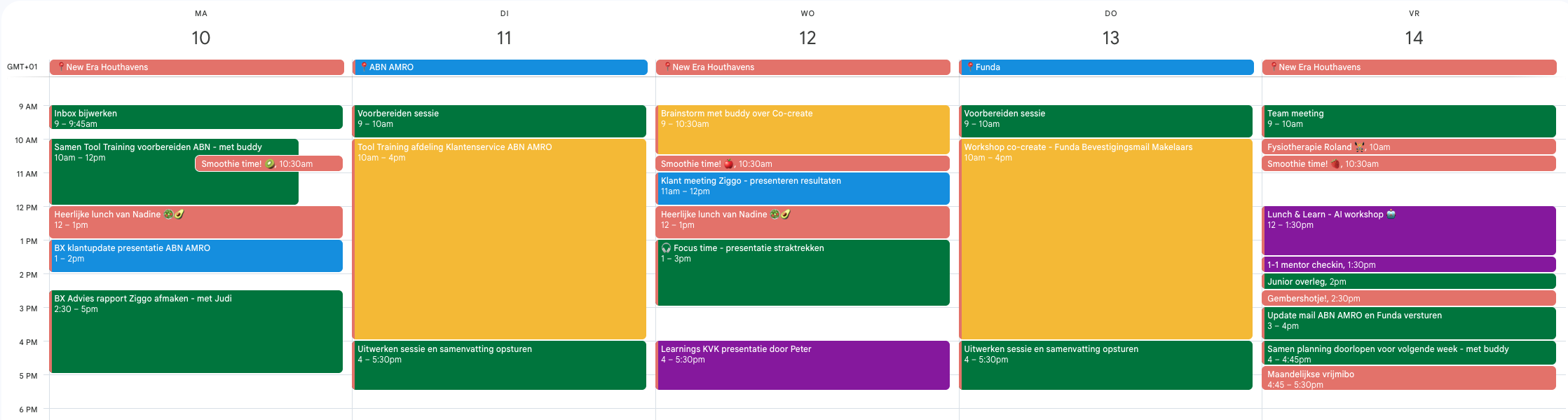Click the 6 PM time label
The height and width of the screenshot is (420, 1568).
tap(28, 409)
